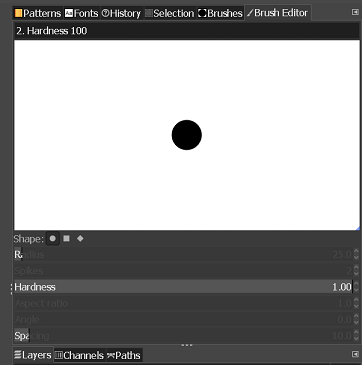Image resolution: width=362 pixels, height=365 pixels.
Task: Click the black round brush preview
Action: (x=187, y=135)
